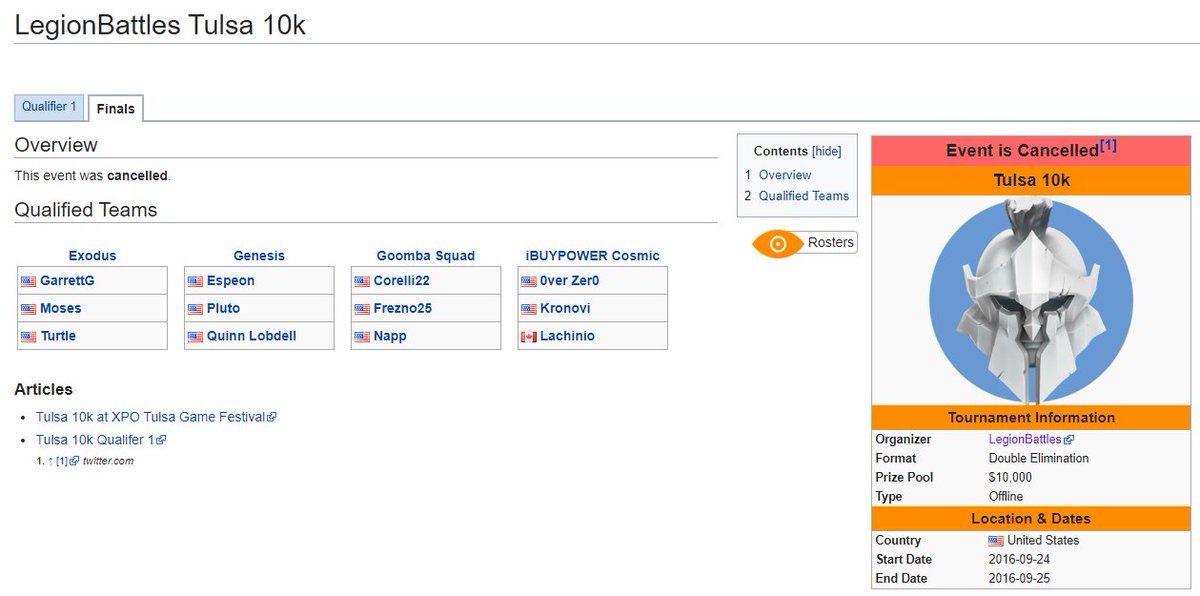
Task: Open player 0ver Zer0's page
Action: click(570, 281)
